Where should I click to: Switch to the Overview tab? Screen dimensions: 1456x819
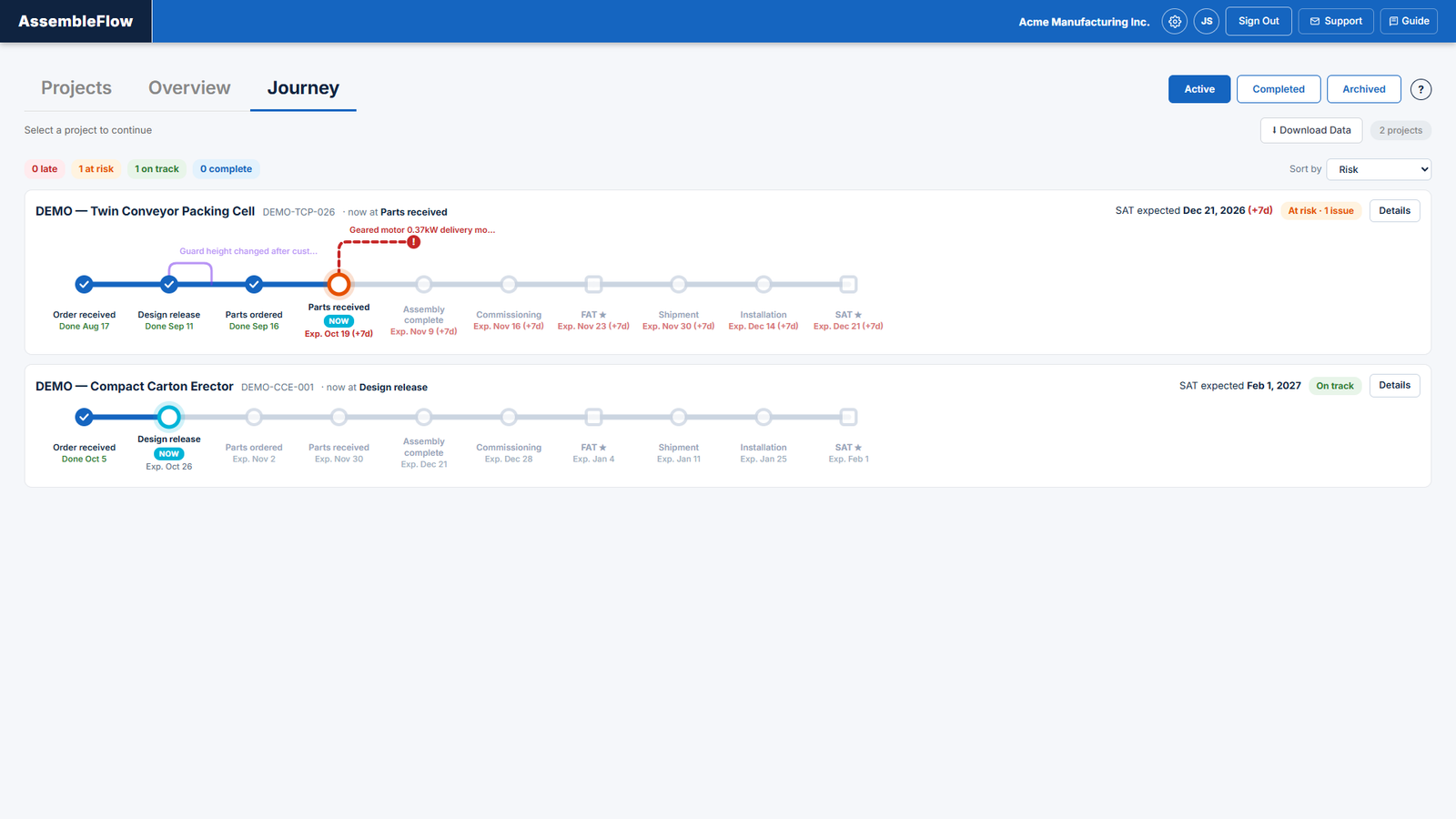coord(189,88)
